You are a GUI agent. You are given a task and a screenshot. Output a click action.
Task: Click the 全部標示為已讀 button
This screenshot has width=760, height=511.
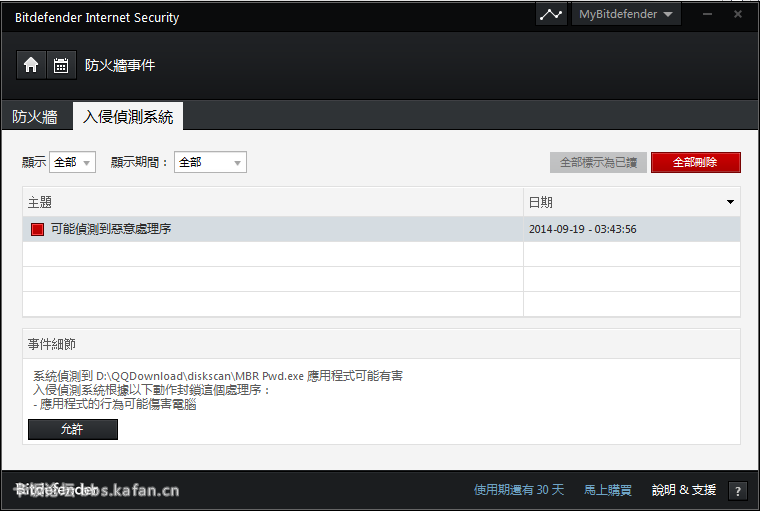pos(598,162)
